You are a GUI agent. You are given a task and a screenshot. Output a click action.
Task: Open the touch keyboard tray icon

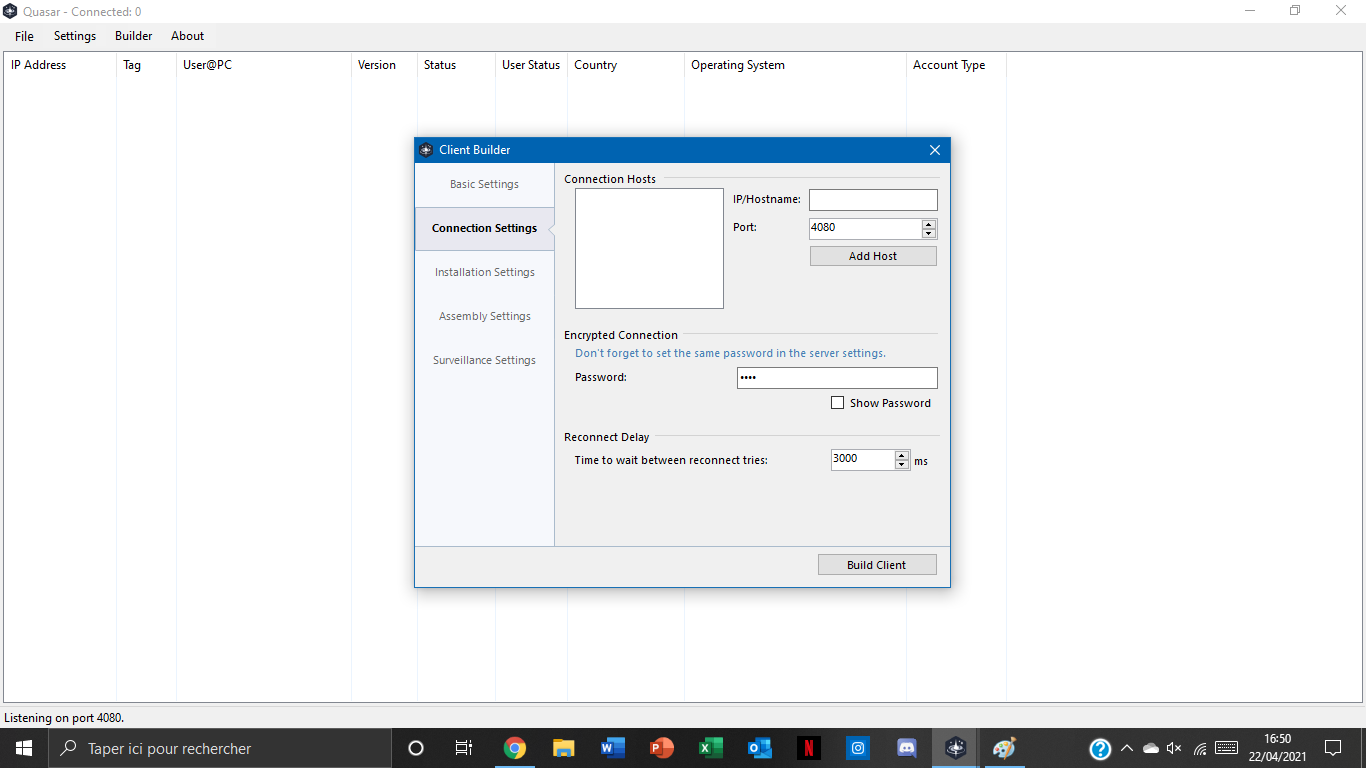pyautogui.click(x=1227, y=748)
